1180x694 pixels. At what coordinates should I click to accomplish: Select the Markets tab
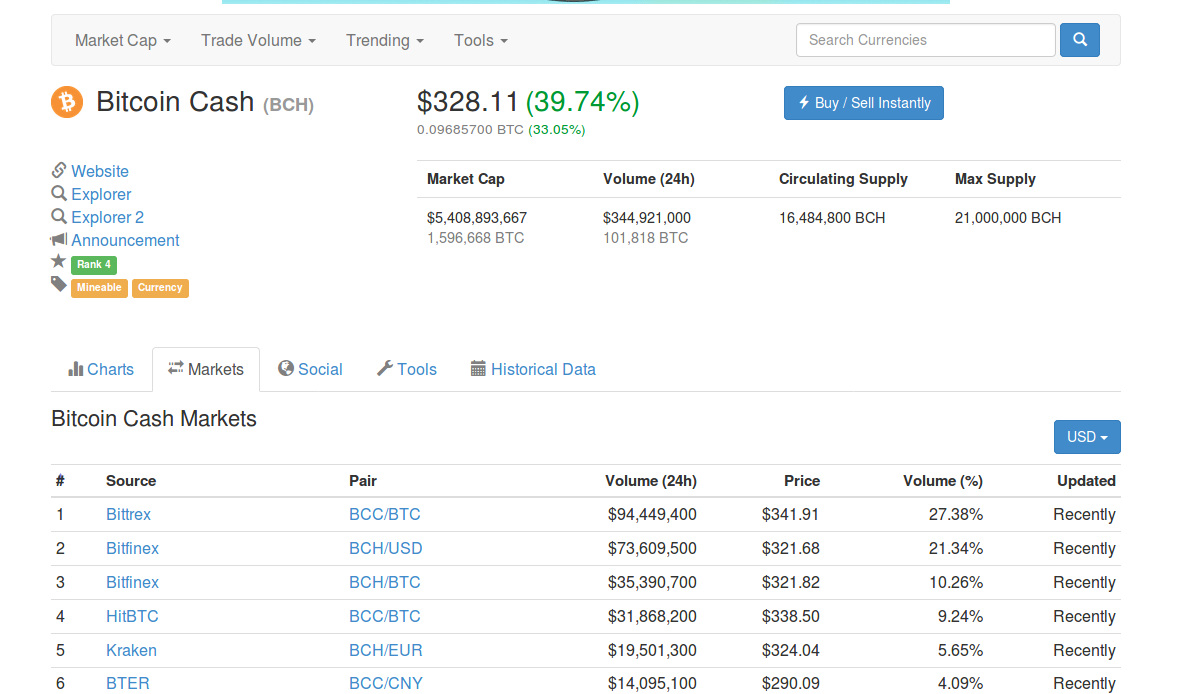pyautogui.click(x=205, y=370)
